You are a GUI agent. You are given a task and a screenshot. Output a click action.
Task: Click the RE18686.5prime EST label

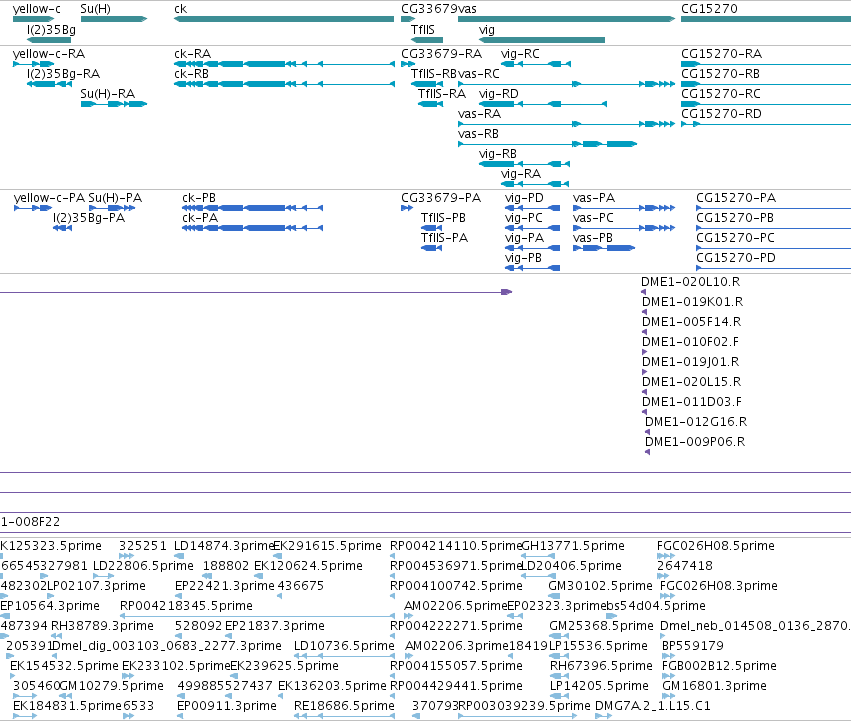pos(344,706)
